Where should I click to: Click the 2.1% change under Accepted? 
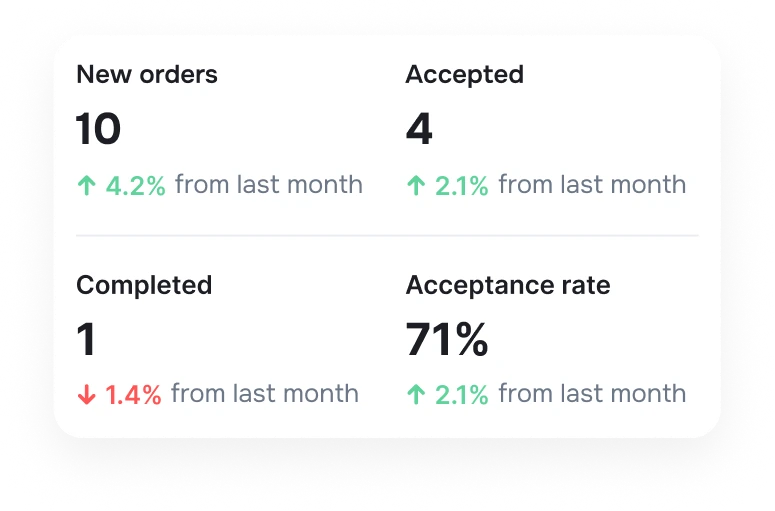[x=462, y=186]
